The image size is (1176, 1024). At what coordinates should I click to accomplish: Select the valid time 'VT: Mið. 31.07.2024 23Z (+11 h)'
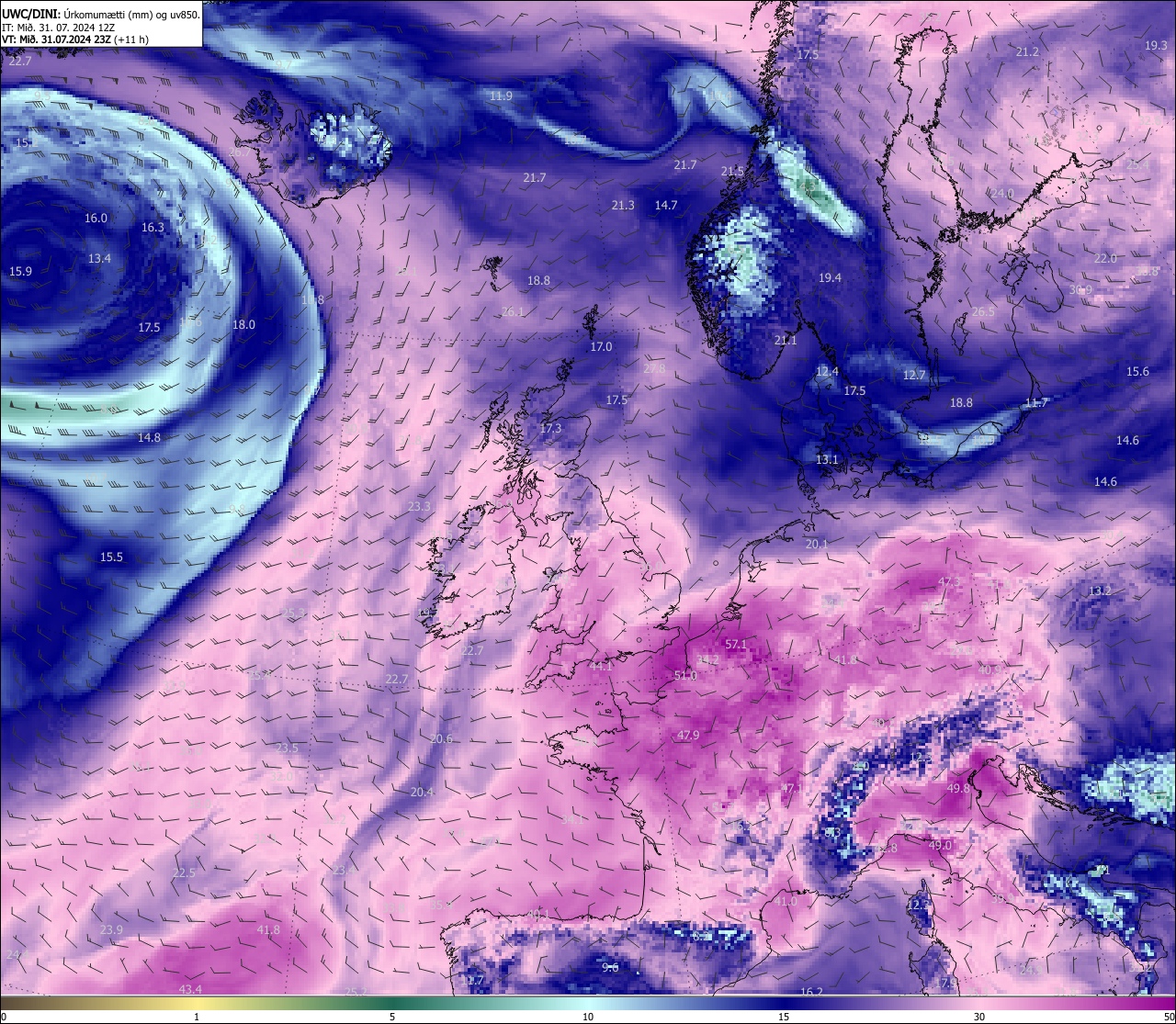[x=75, y=39]
